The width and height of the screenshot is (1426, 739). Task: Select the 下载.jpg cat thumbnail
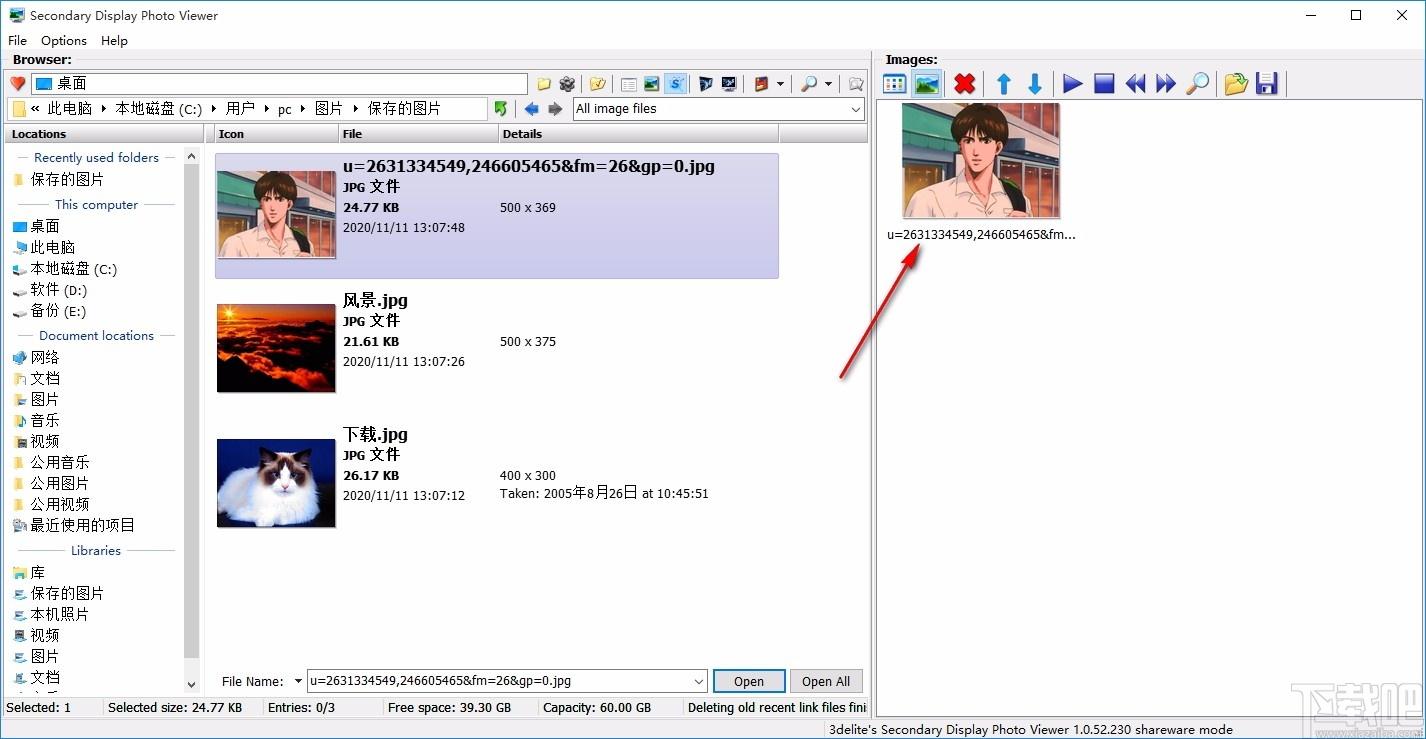(276, 483)
